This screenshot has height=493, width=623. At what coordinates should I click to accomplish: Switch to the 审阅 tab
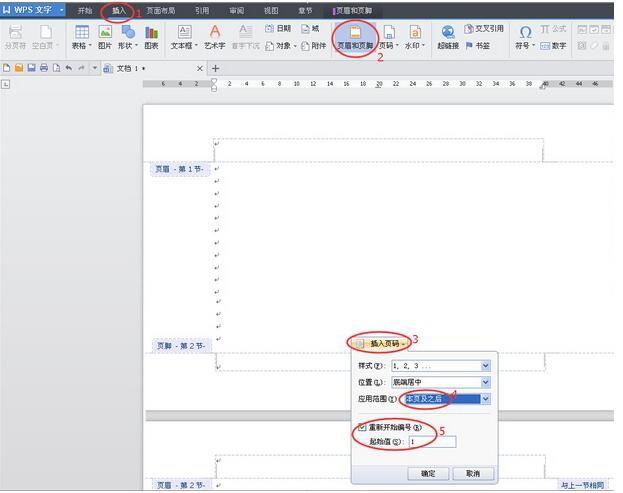[x=236, y=11]
